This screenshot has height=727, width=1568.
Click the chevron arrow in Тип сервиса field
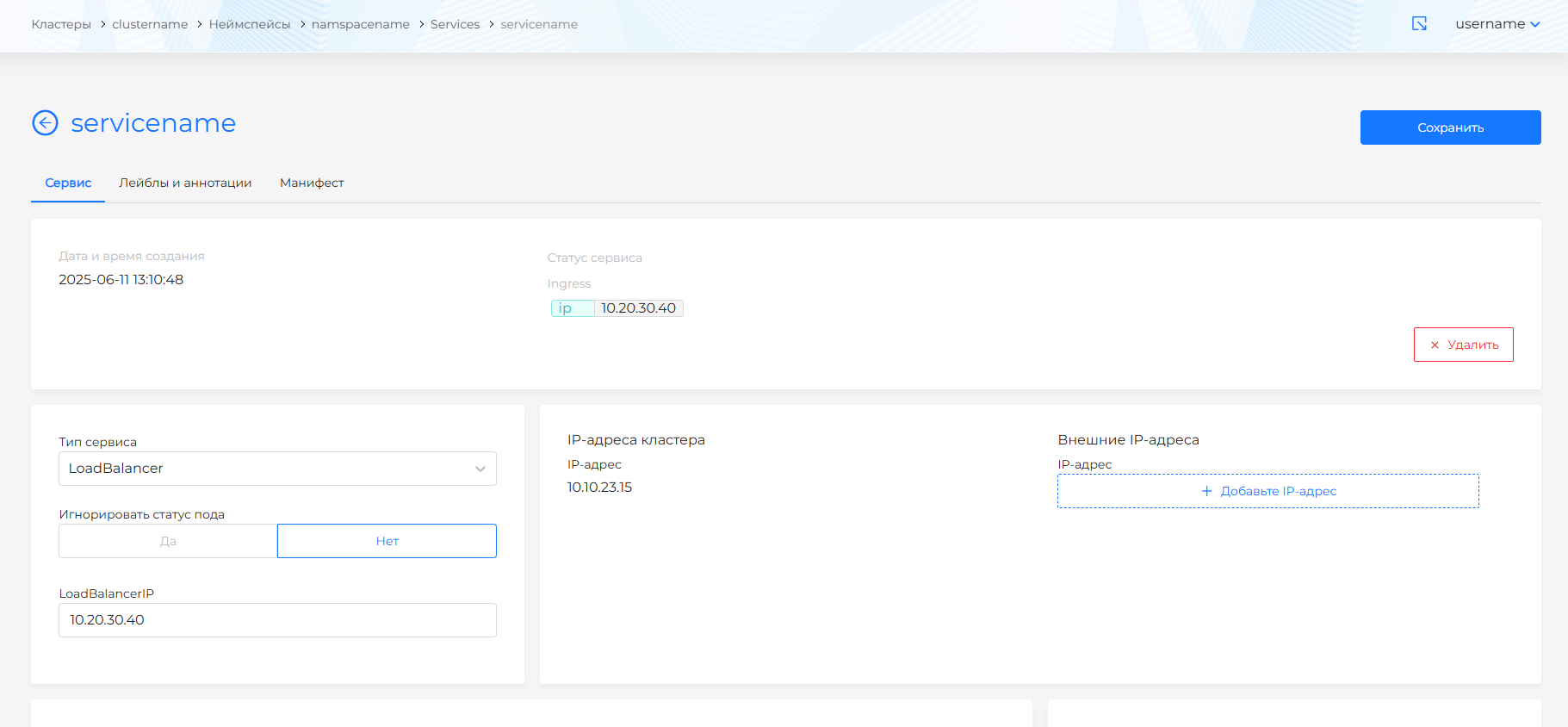[x=480, y=469]
